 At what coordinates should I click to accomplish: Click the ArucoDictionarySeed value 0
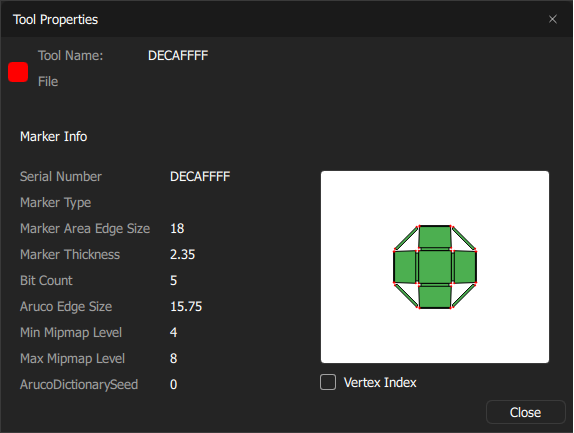click(174, 384)
